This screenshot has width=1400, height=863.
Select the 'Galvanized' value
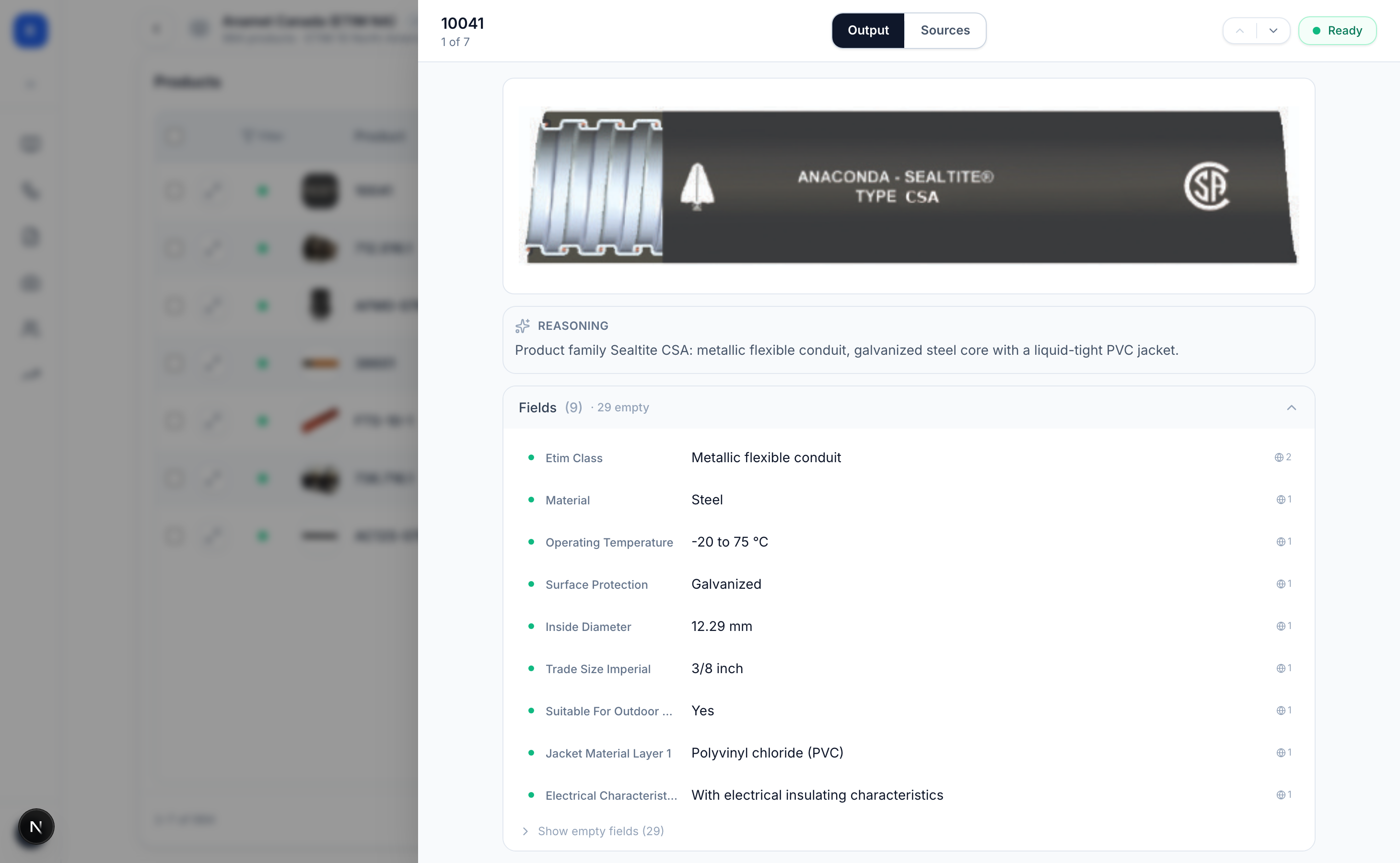[726, 584]
